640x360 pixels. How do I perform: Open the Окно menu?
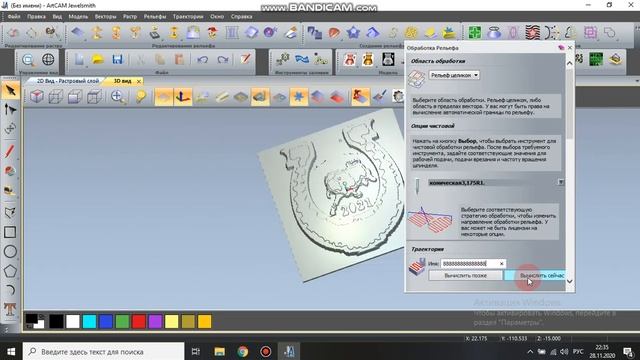pyautogui.click(x=217, y=17)
